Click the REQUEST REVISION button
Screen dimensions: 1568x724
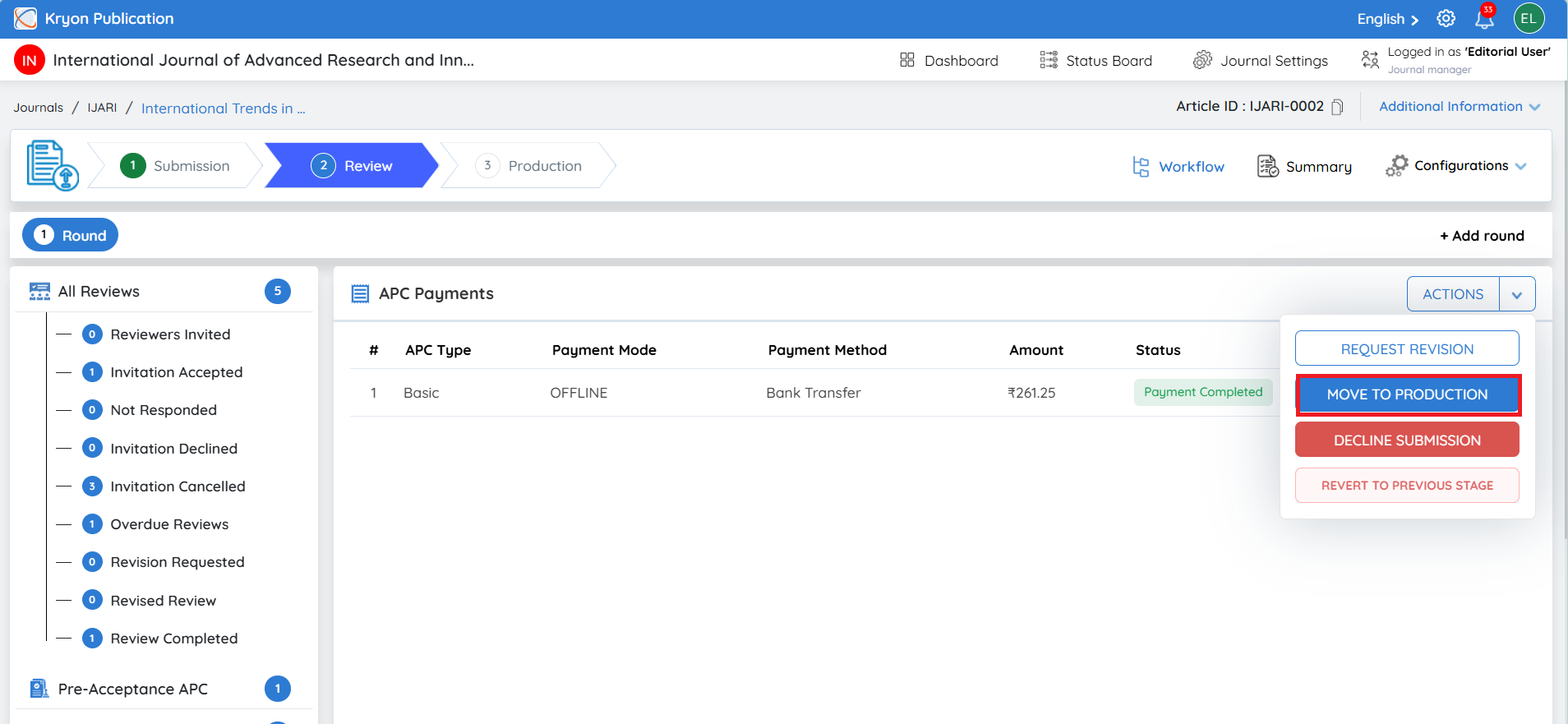[x=1407, y=348]
